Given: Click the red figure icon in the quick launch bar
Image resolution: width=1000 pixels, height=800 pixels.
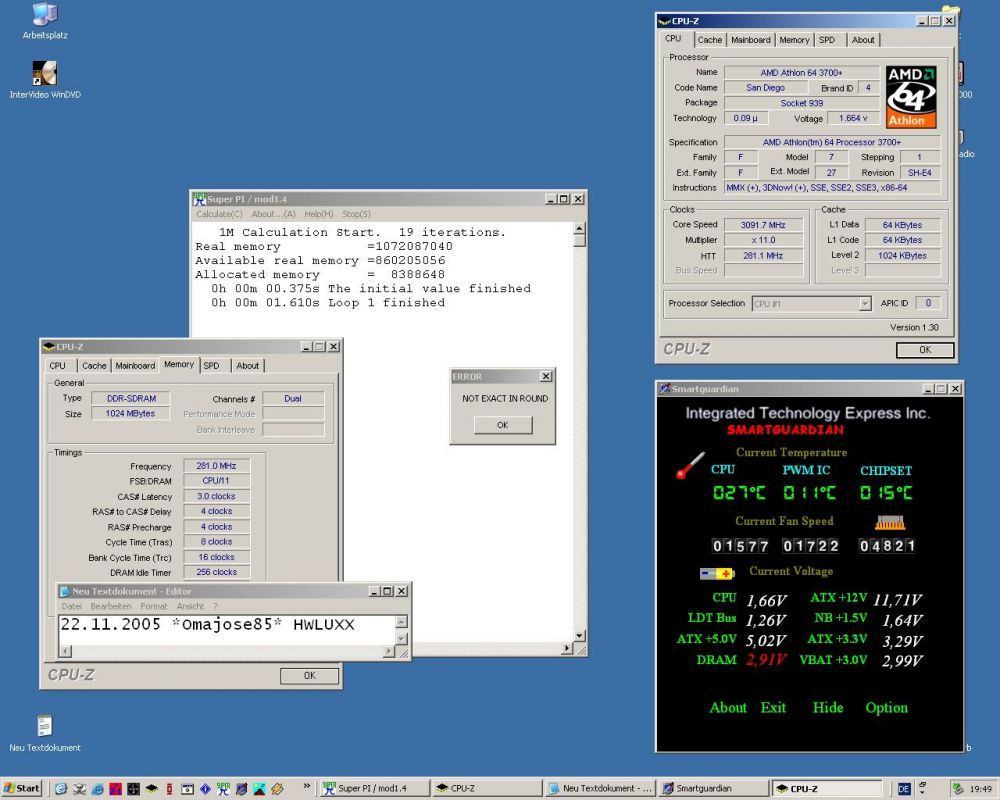Looking at the screenshot, I should [169, 789].
